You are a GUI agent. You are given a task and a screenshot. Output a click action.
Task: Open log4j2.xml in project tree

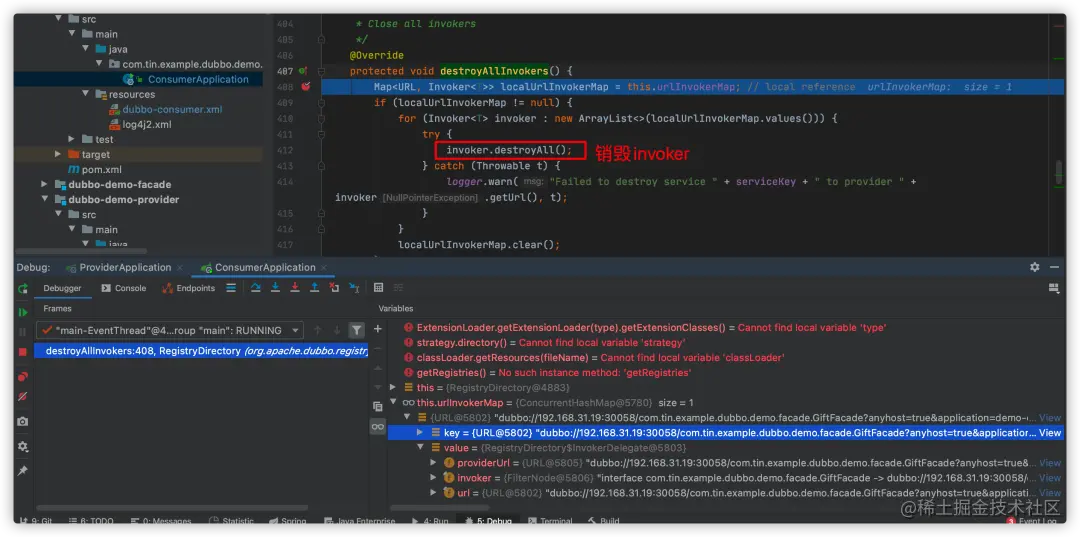(147, 125)
